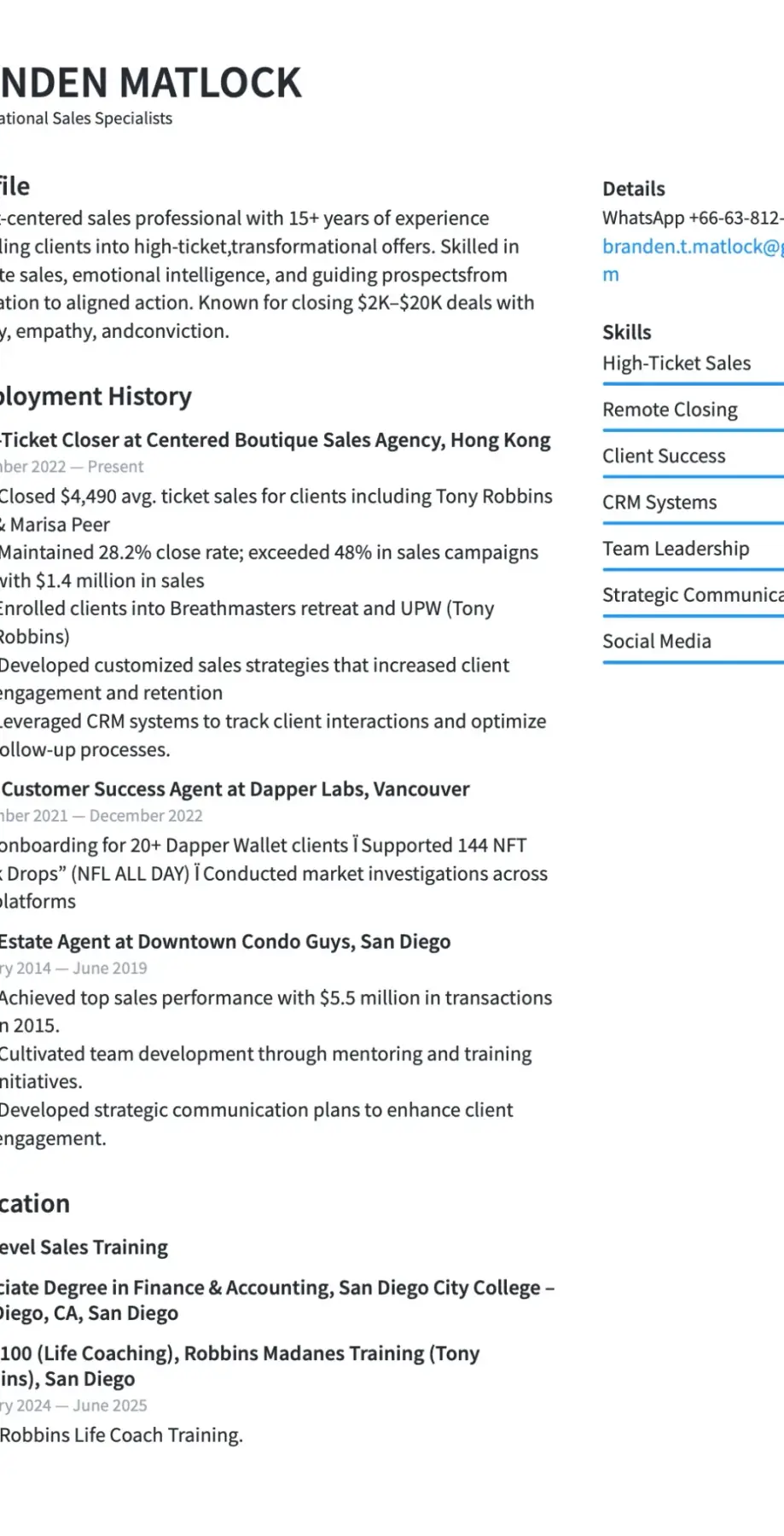Click the Skills section heading
784x1536 pixels.
(627, 333)
